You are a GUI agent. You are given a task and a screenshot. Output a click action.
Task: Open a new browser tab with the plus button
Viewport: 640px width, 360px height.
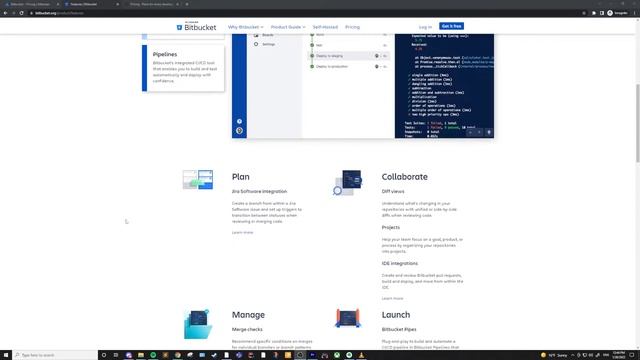[187, 4]
